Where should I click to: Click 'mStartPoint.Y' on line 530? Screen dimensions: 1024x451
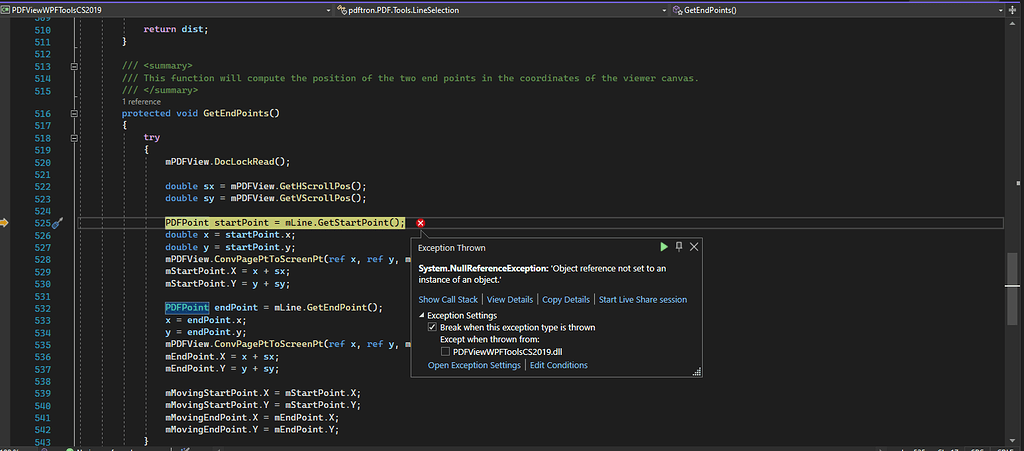point(200,285)
